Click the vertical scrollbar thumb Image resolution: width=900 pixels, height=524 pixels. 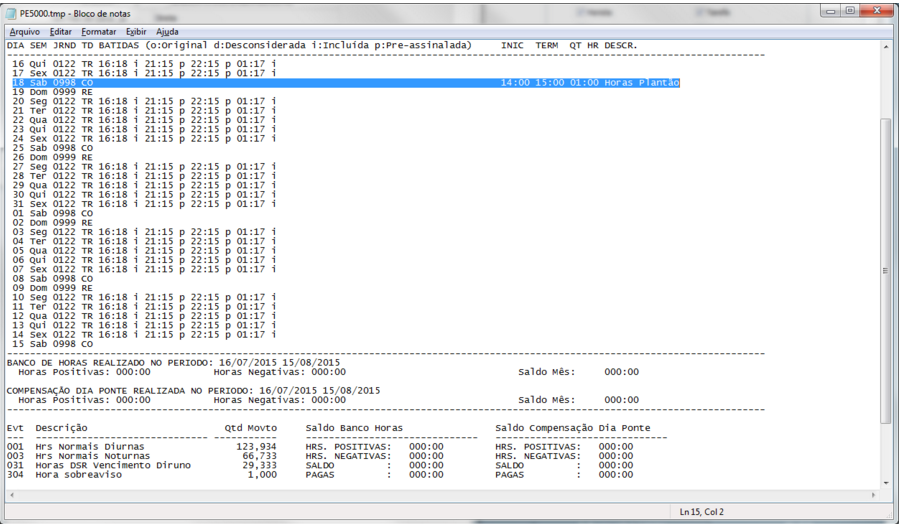pos(885,270)
